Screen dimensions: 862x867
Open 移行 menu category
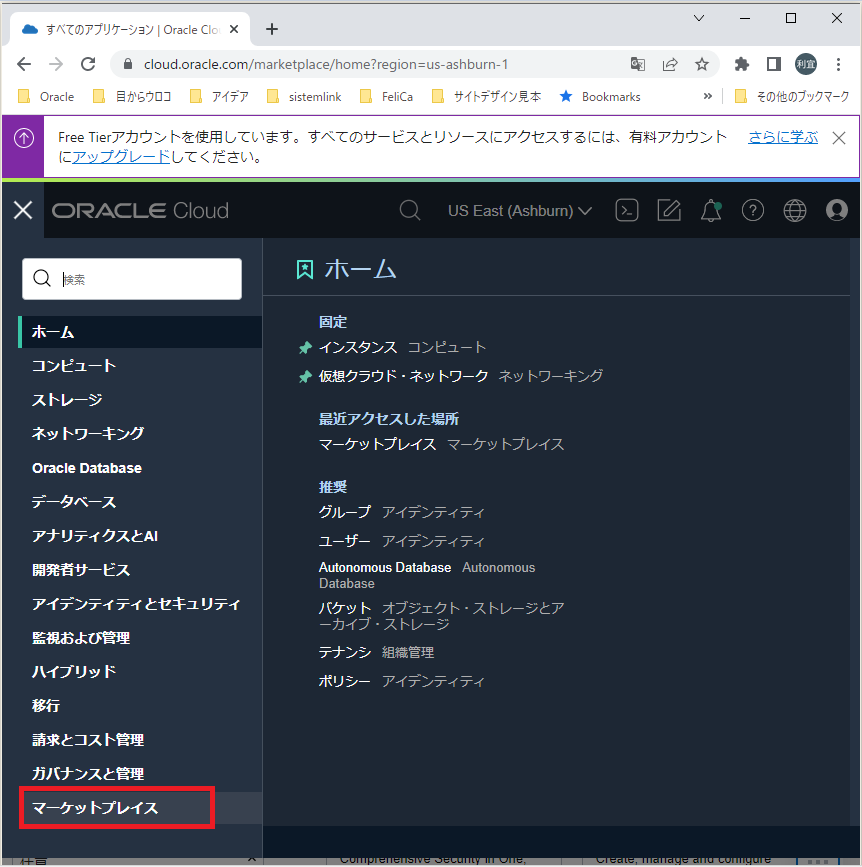(x=46, y=706)
